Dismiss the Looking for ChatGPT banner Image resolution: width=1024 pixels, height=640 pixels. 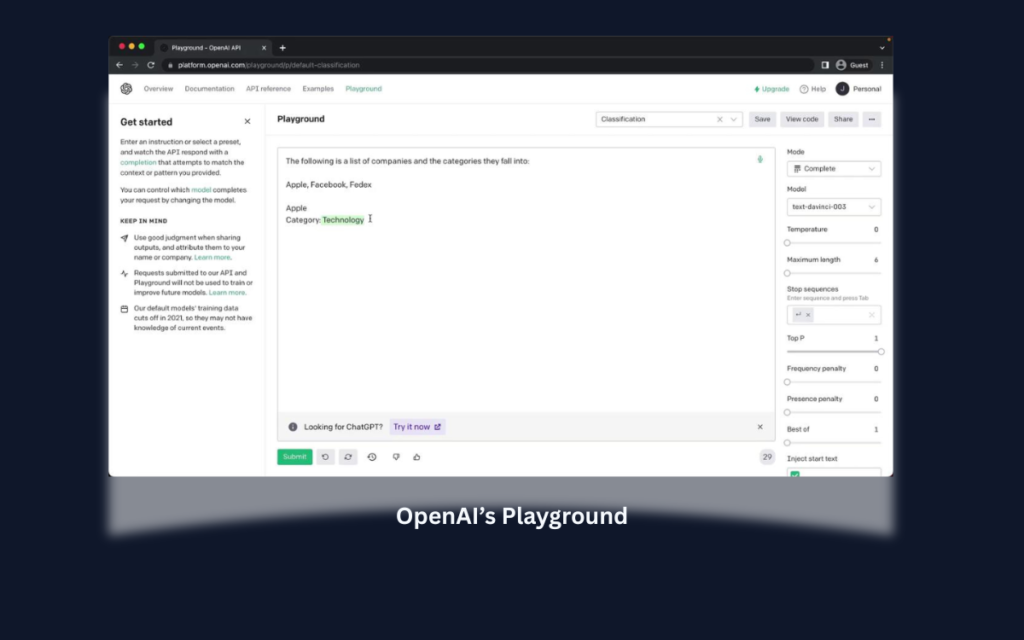759,426
